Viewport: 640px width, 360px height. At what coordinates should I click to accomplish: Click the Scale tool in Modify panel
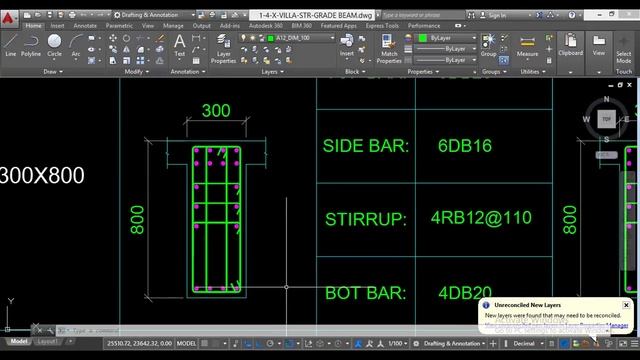tap(127, 60)
